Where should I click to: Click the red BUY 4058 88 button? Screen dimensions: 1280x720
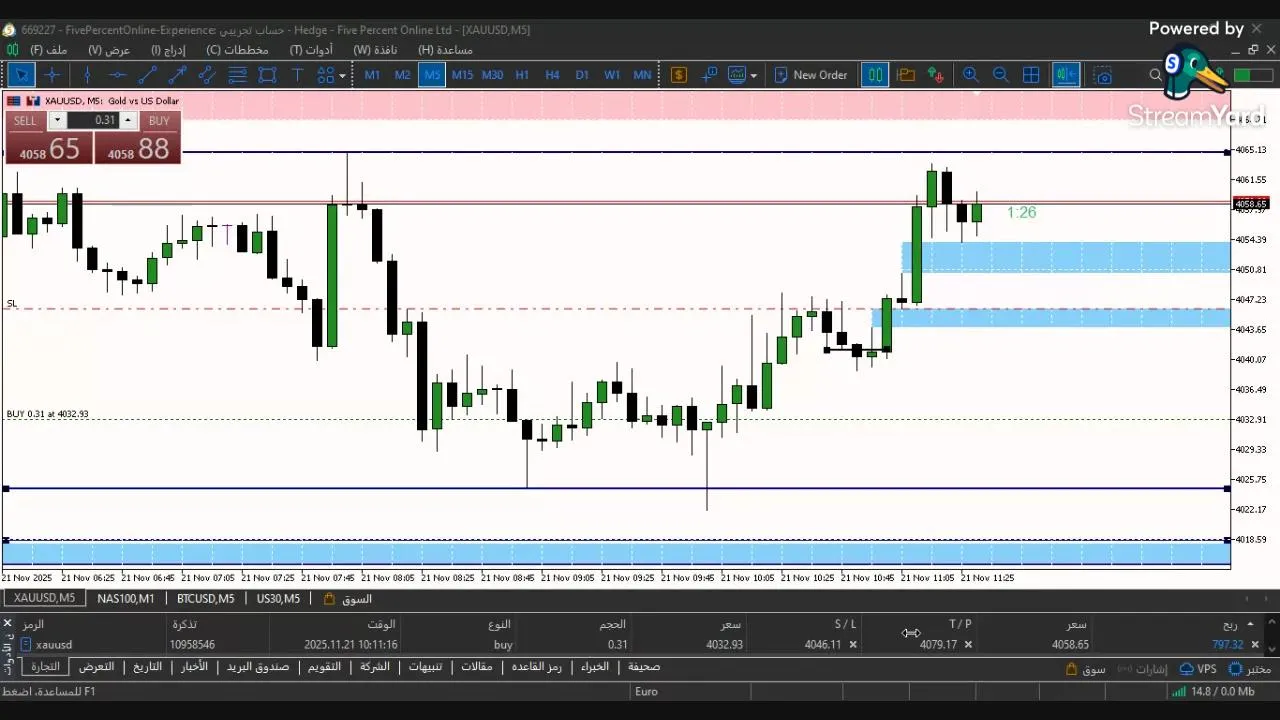coord(138,148)
